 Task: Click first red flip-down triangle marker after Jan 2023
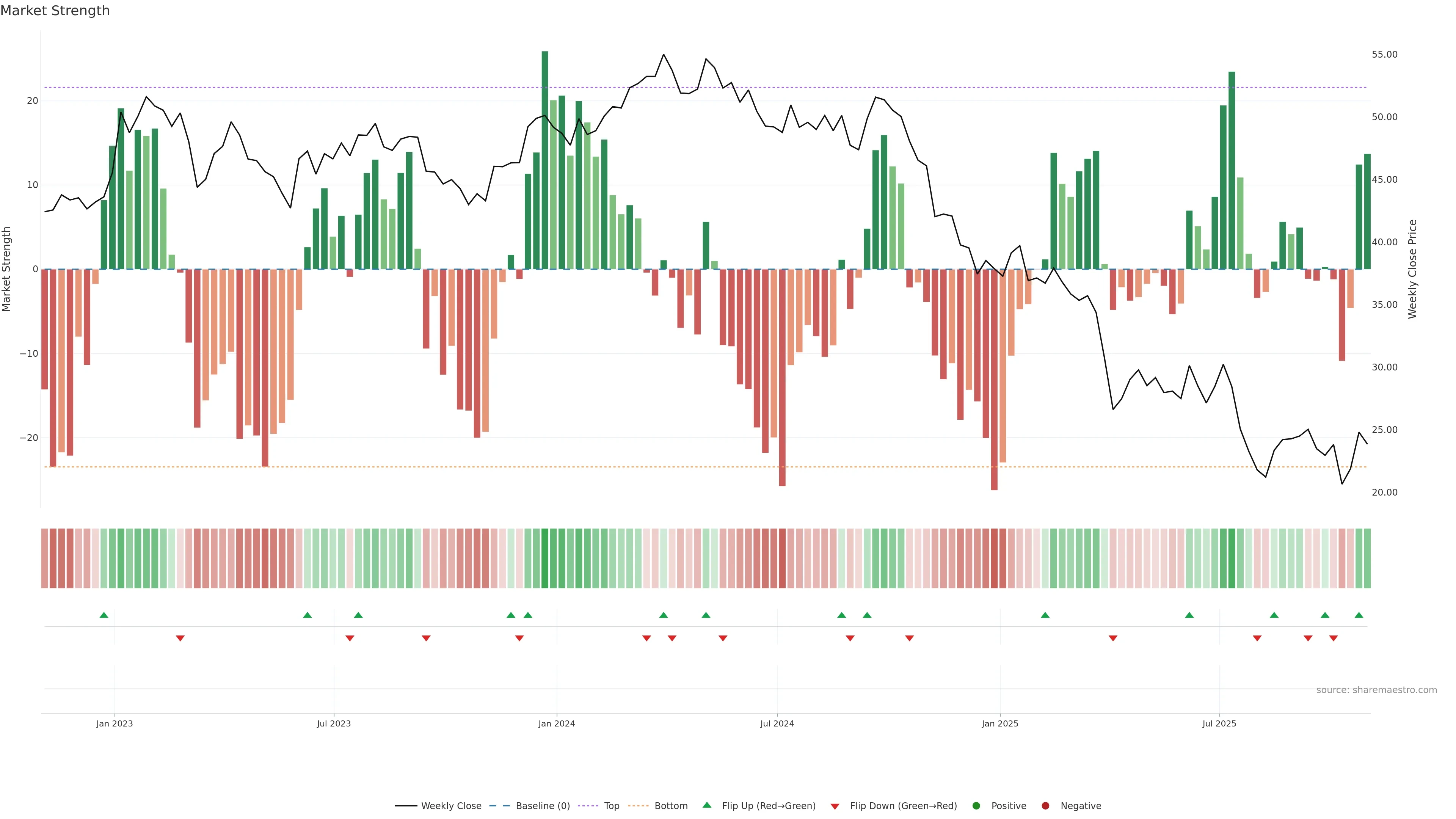[180, 638]
